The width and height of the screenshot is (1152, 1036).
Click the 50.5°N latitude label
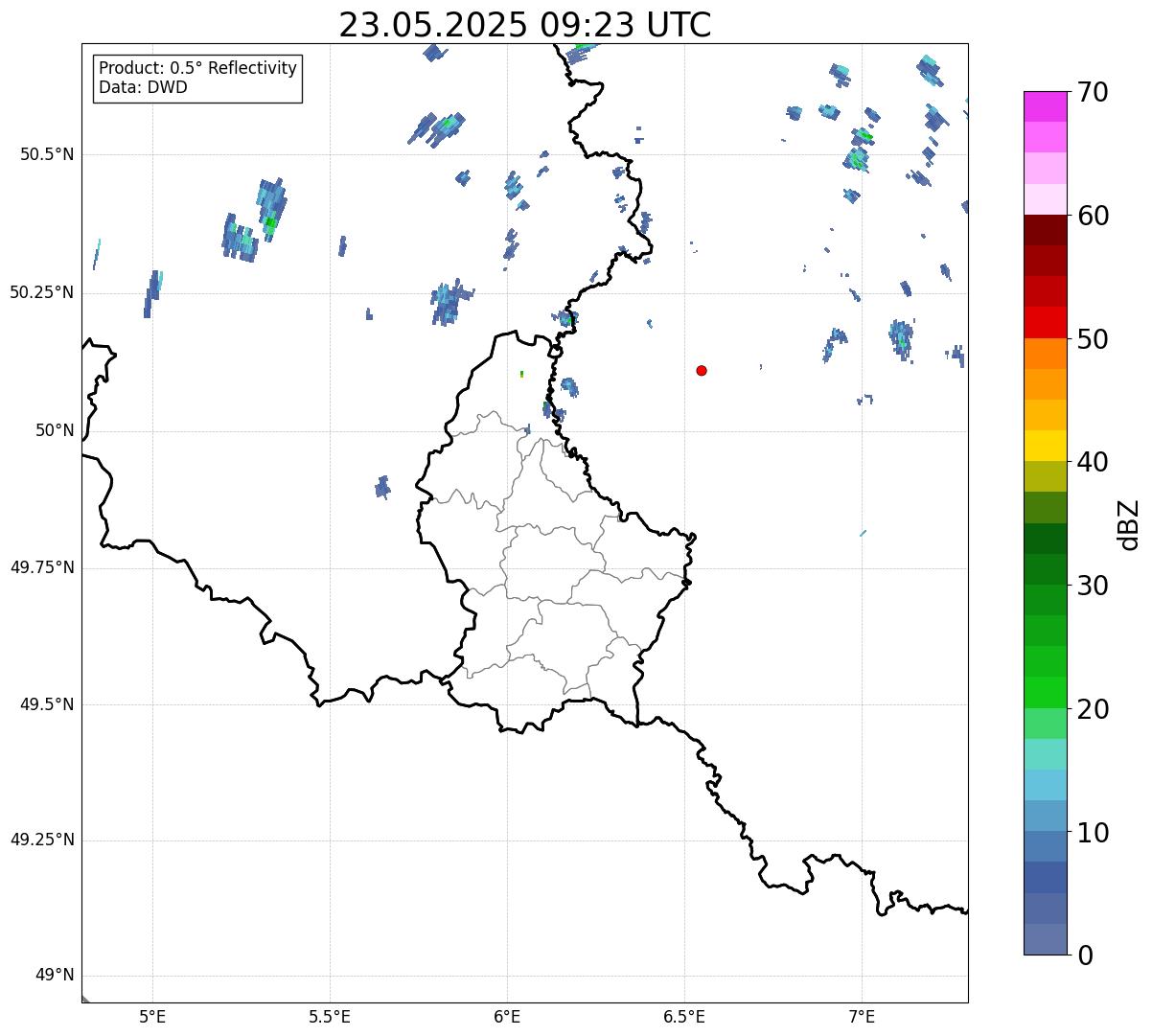pyautogui.click(x=47, y=154)
